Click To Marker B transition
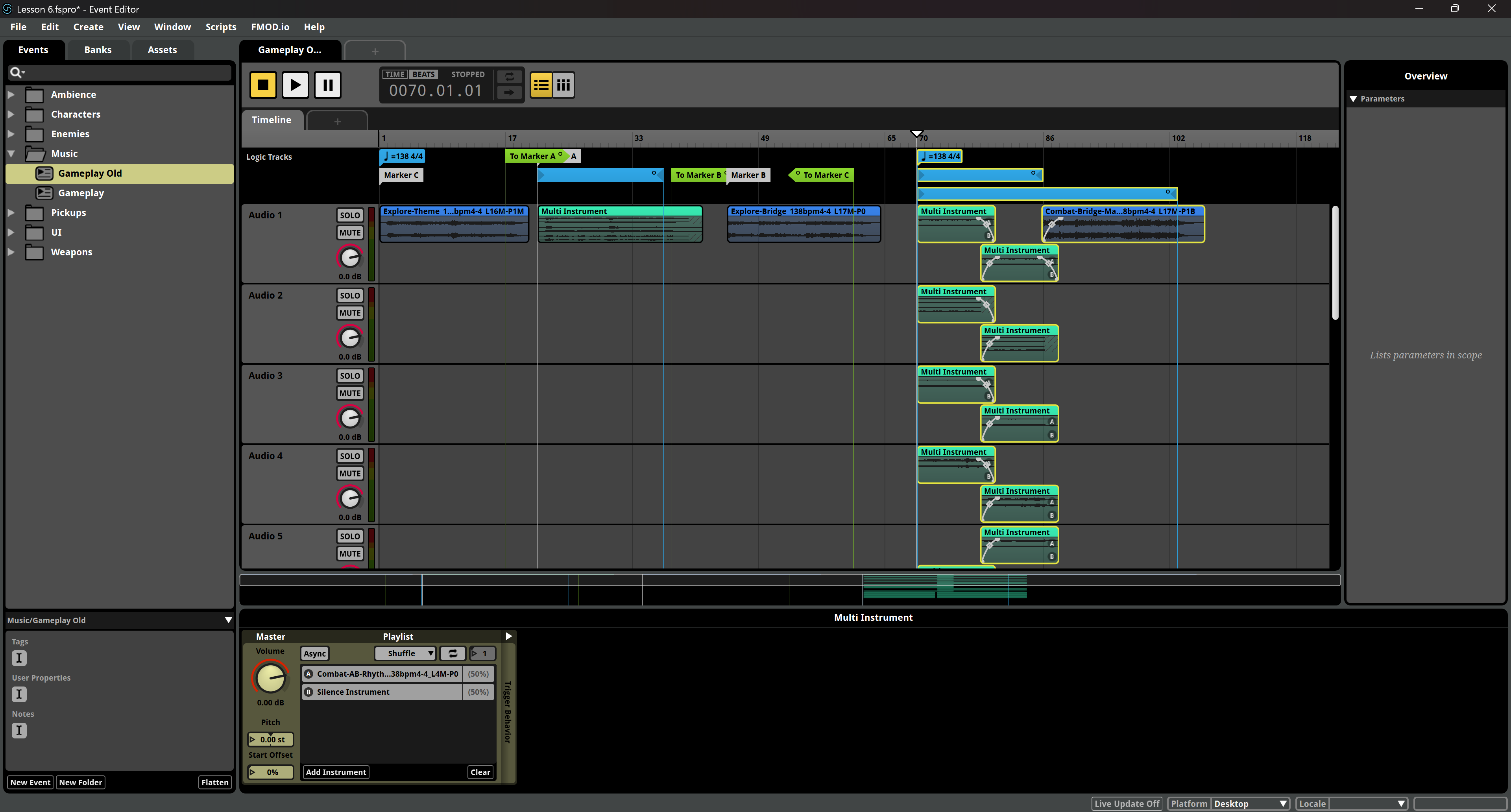Screen dimensions: 1511x812 click(x=698, y=175)
